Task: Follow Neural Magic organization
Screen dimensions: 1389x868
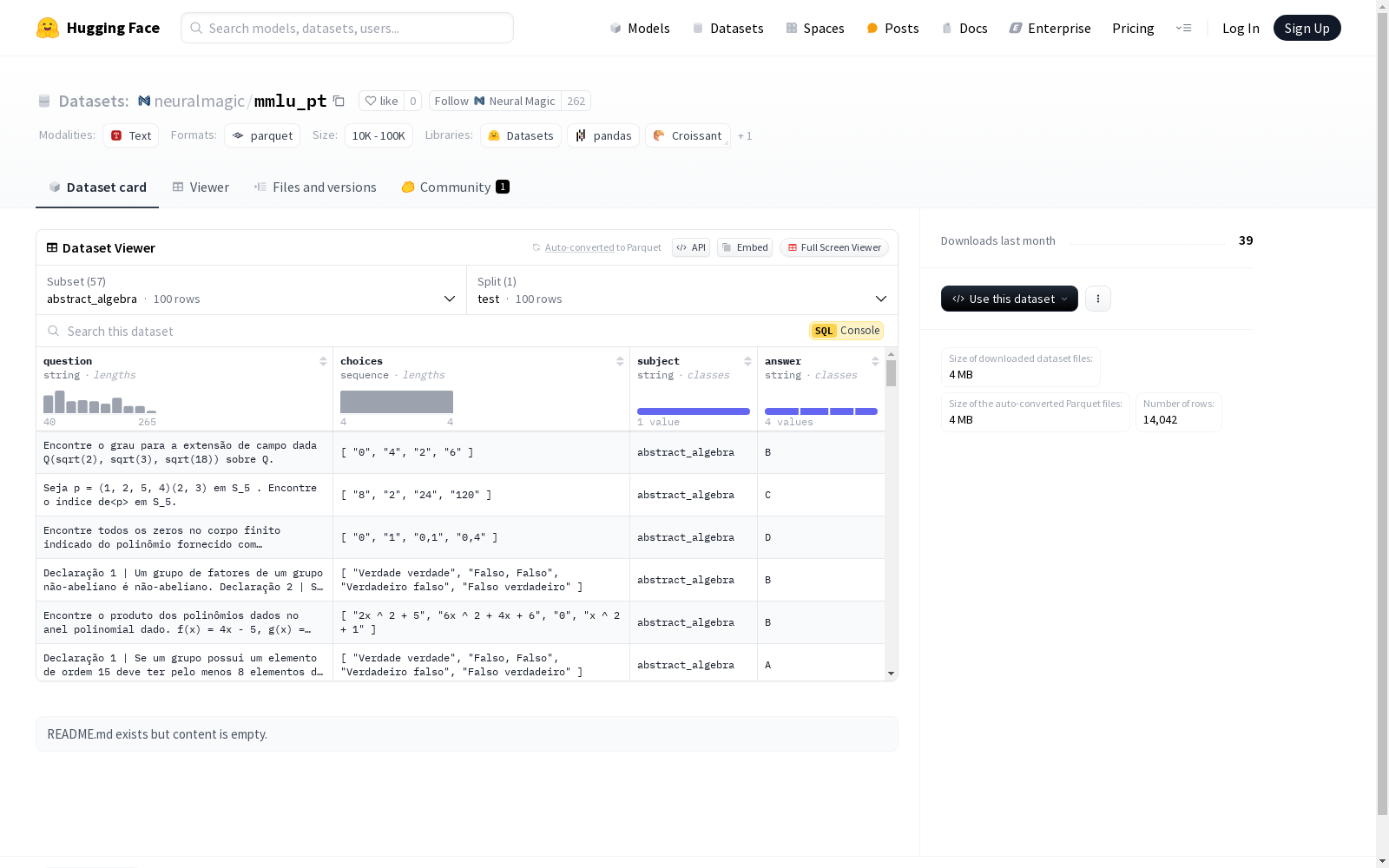Action: (495, 101)
